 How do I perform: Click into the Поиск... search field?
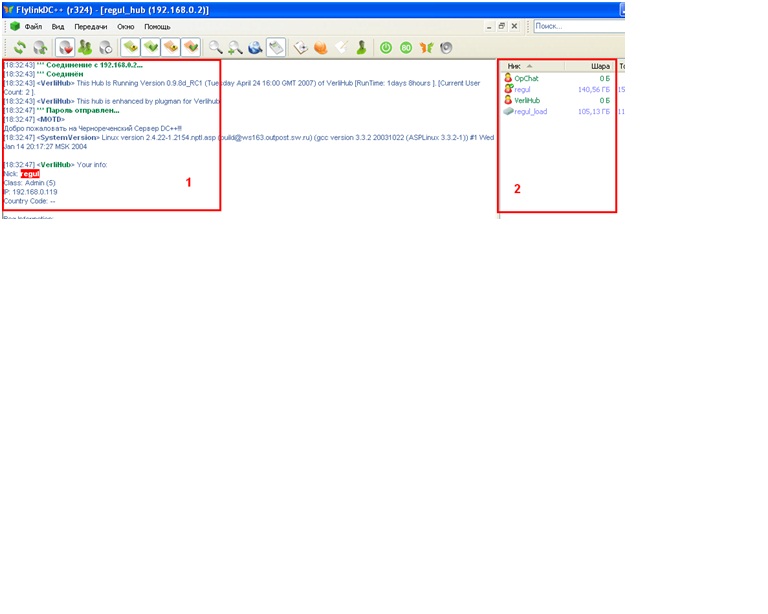click(579, 26)
